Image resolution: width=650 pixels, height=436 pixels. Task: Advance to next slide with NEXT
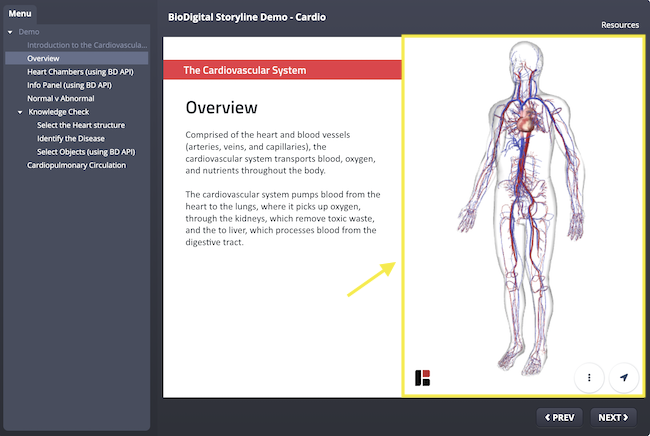tap(613, 417)
